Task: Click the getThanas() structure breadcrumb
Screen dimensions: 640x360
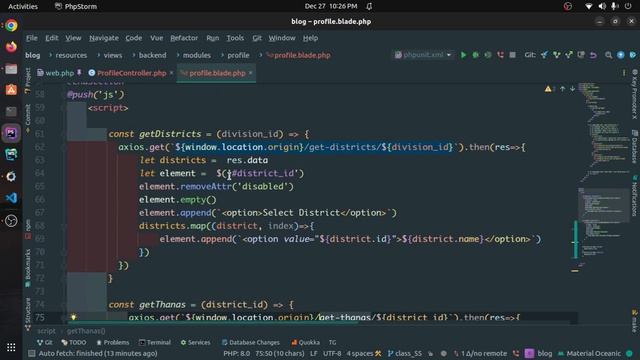Action: coord(86,331)
